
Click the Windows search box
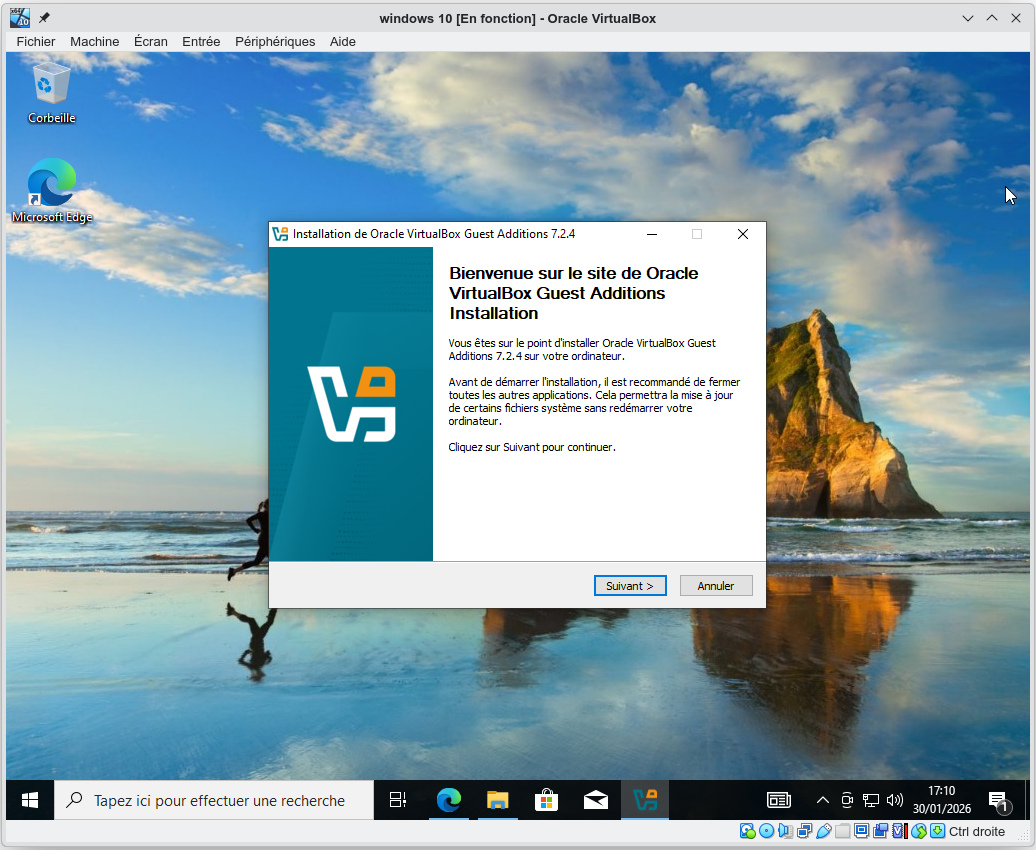(x=215, y=800)
